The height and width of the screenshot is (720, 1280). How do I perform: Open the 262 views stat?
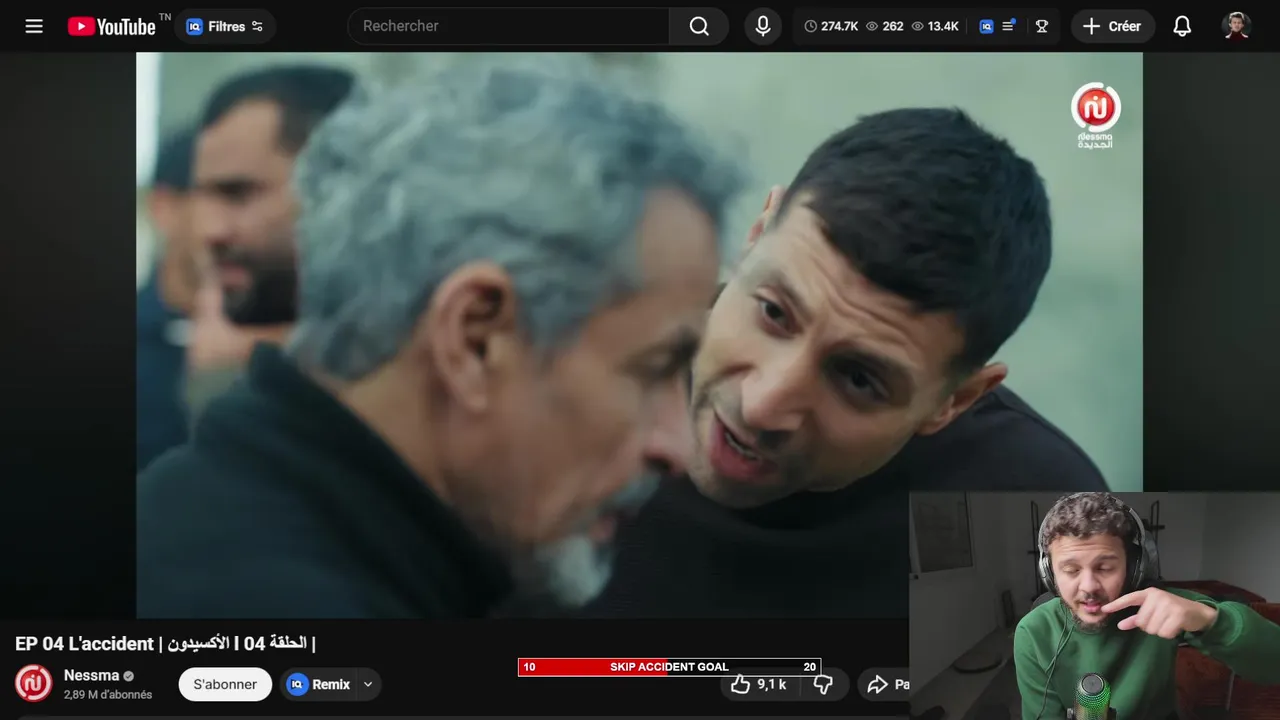884,26
